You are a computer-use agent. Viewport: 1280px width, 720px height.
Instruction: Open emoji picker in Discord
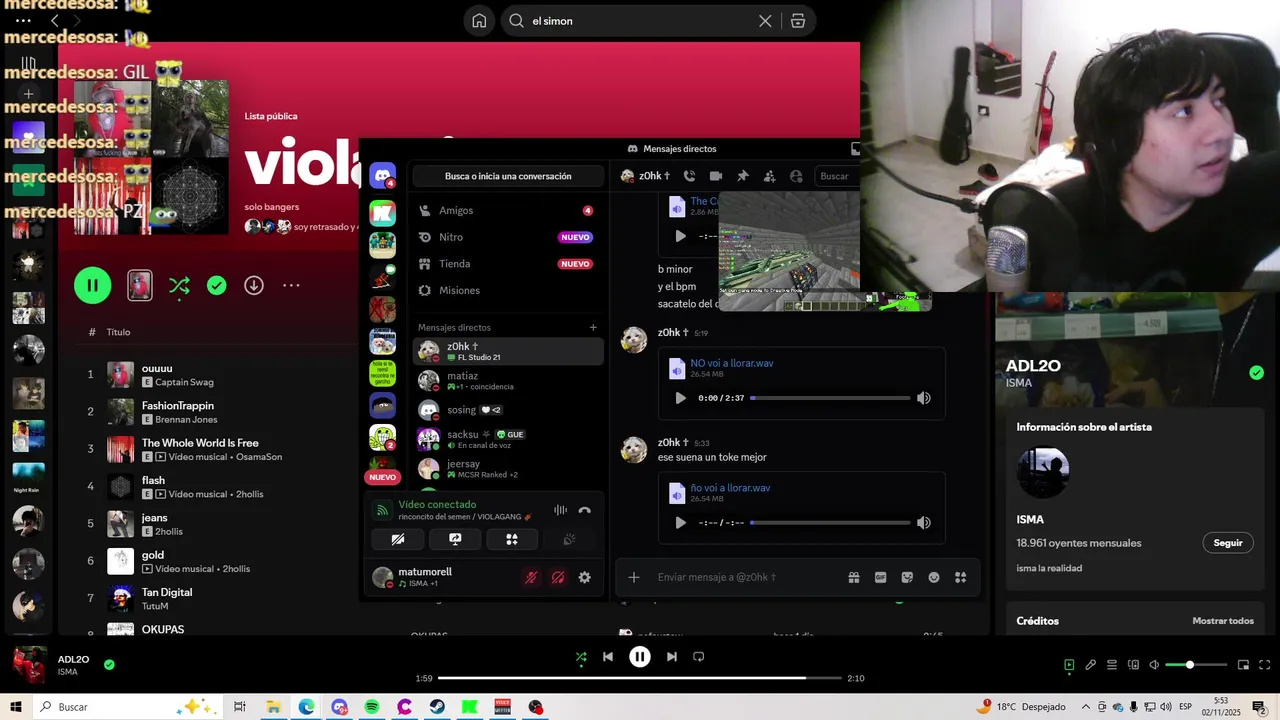[934, 577]
